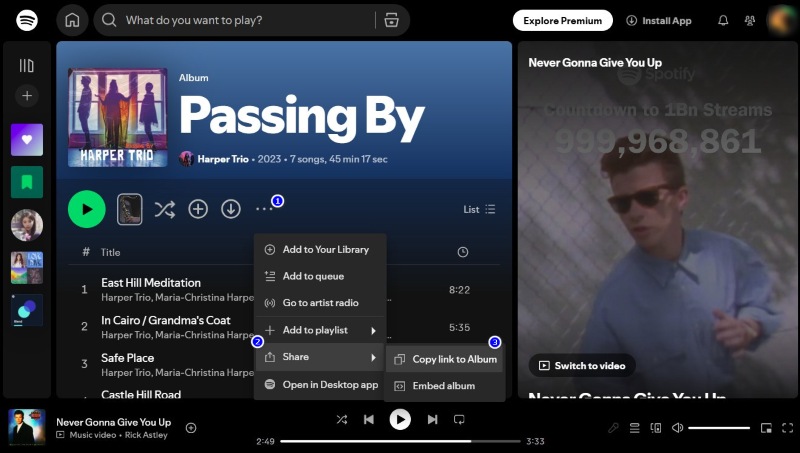Image resolution: width=800 pixels, height=453 pixels.
Task: Open Liked Songs heart tile
Action: coord(27,139)
